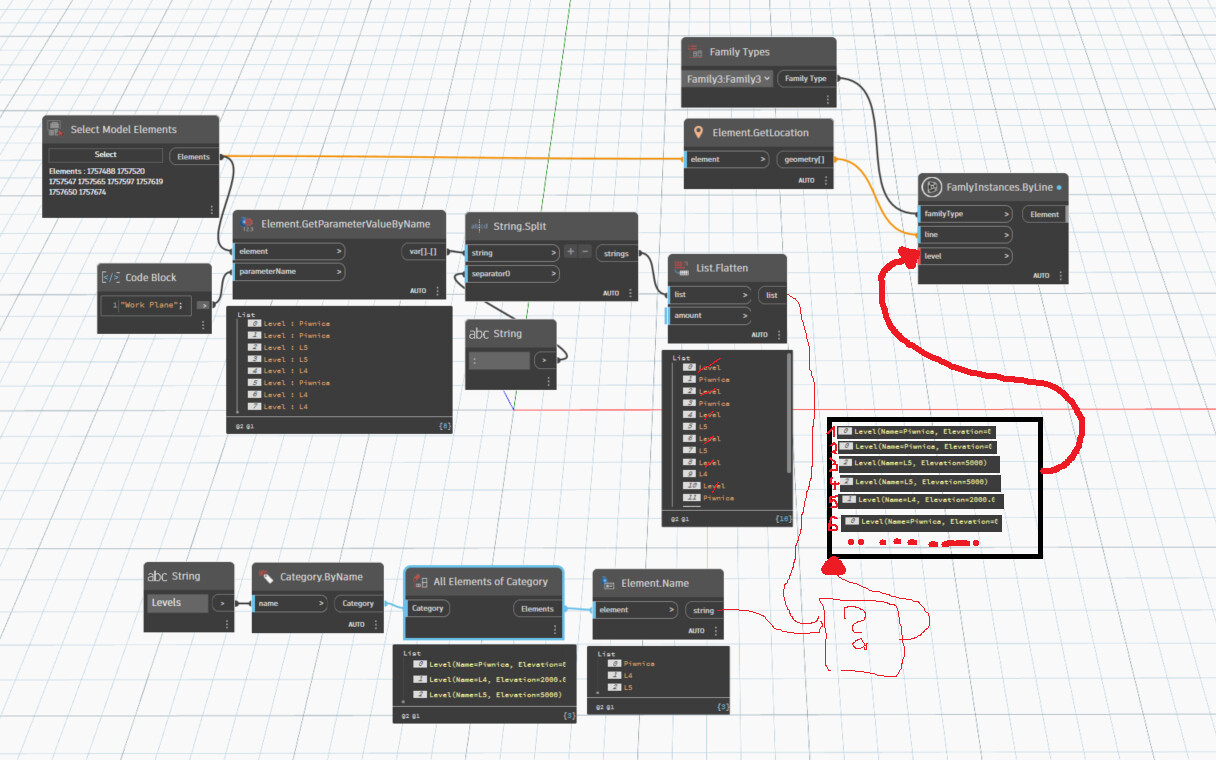The height and width of the screenshot is (760, 1216).
Task: Click the string output port on Element.Name
Action: tap(703, 610)
